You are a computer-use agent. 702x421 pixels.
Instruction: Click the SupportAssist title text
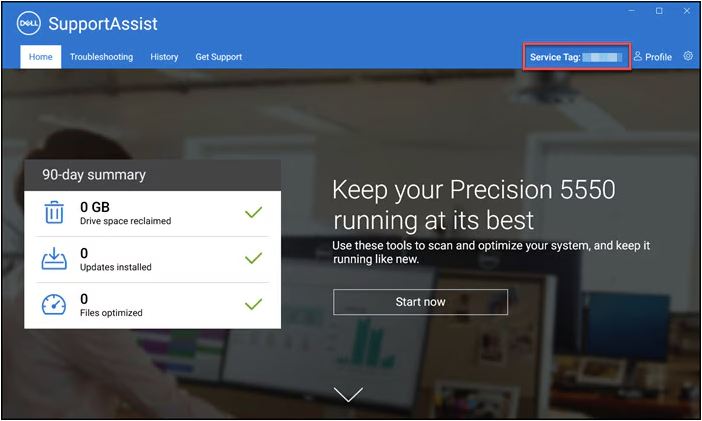pyautogui.click(x=103, y=24)
